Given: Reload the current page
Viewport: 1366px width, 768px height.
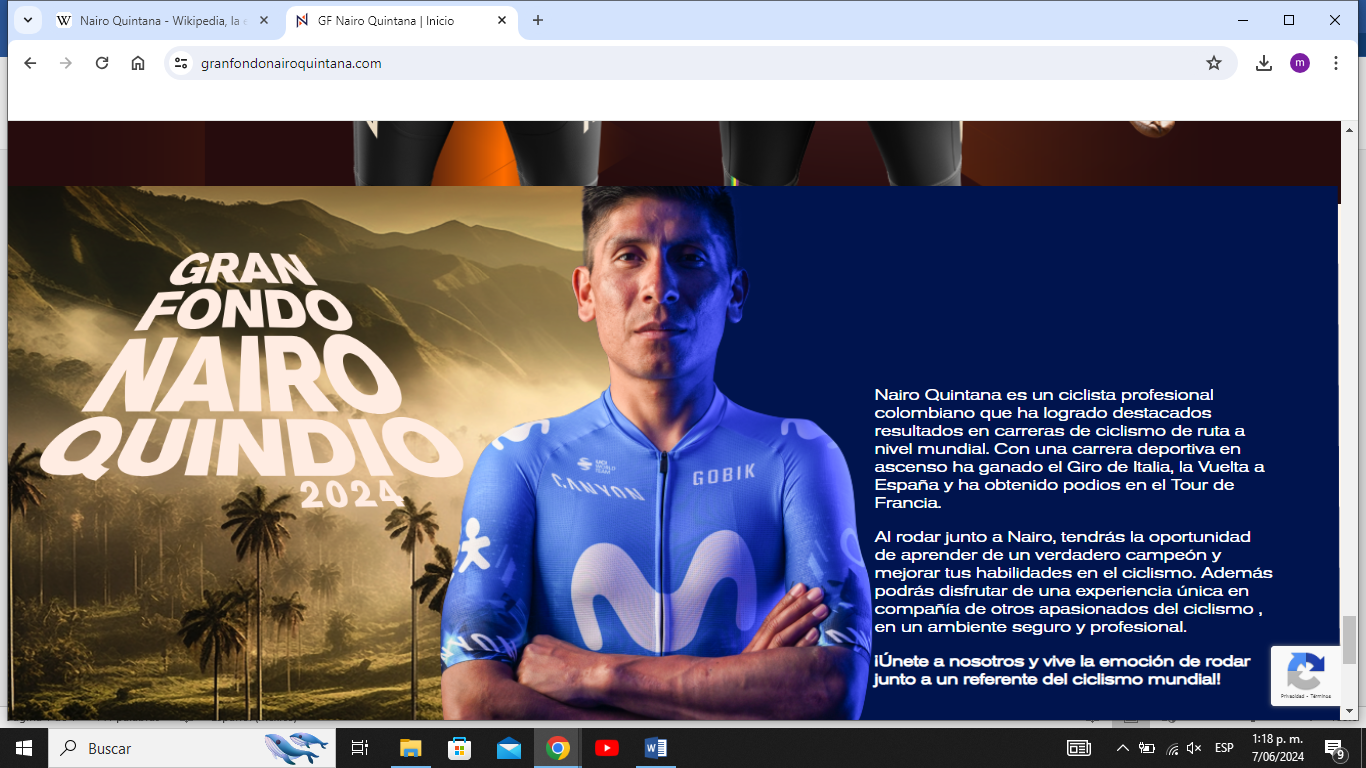Looking at the screenshot, I should [102, 63].
